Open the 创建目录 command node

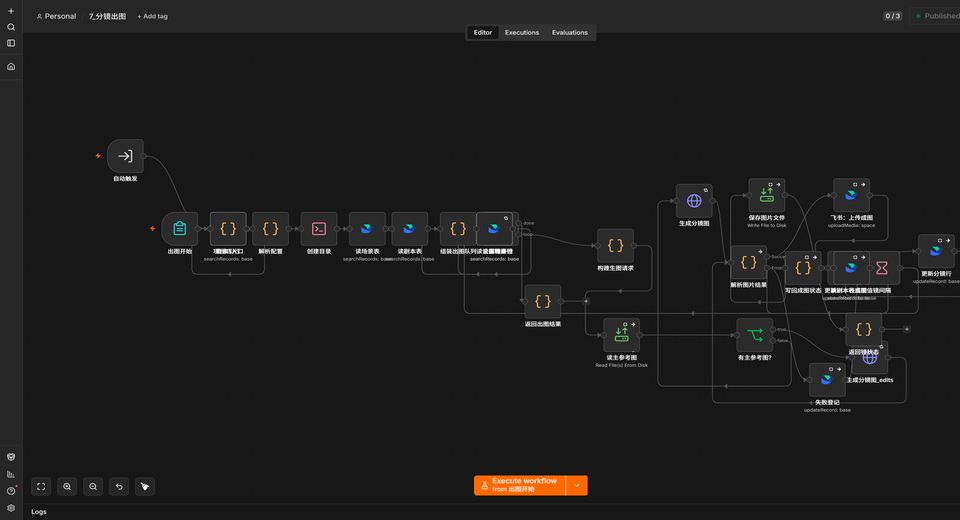pos(318,228)
